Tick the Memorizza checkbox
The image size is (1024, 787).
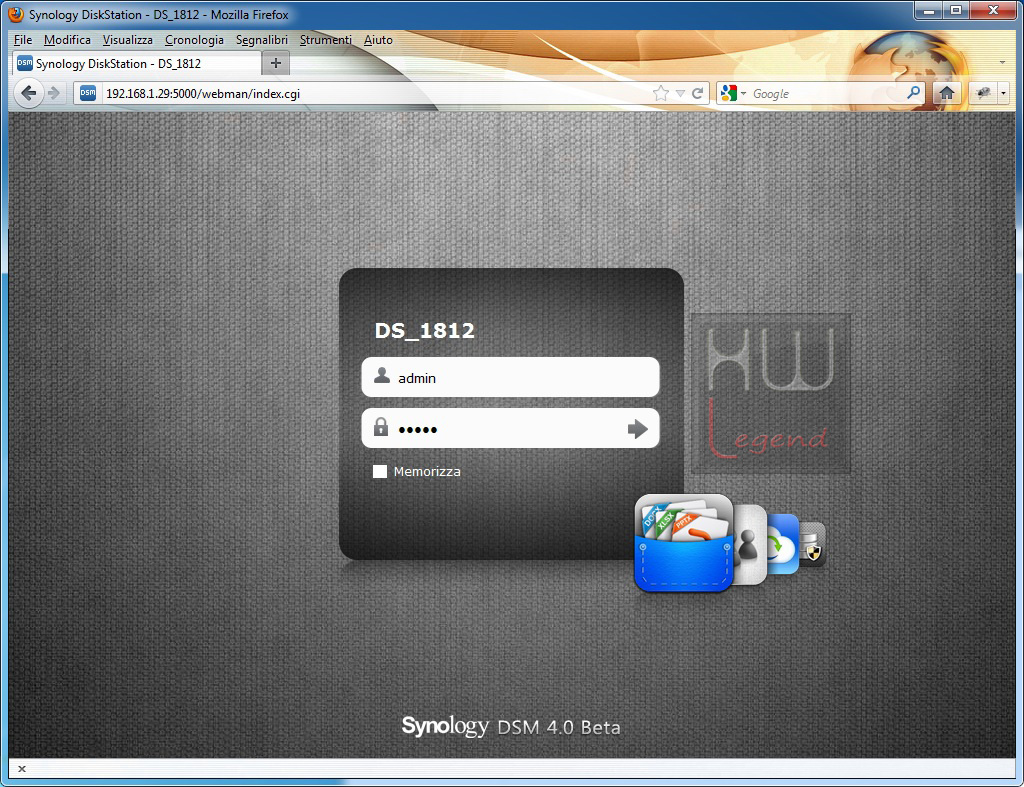tap(379, 472)
